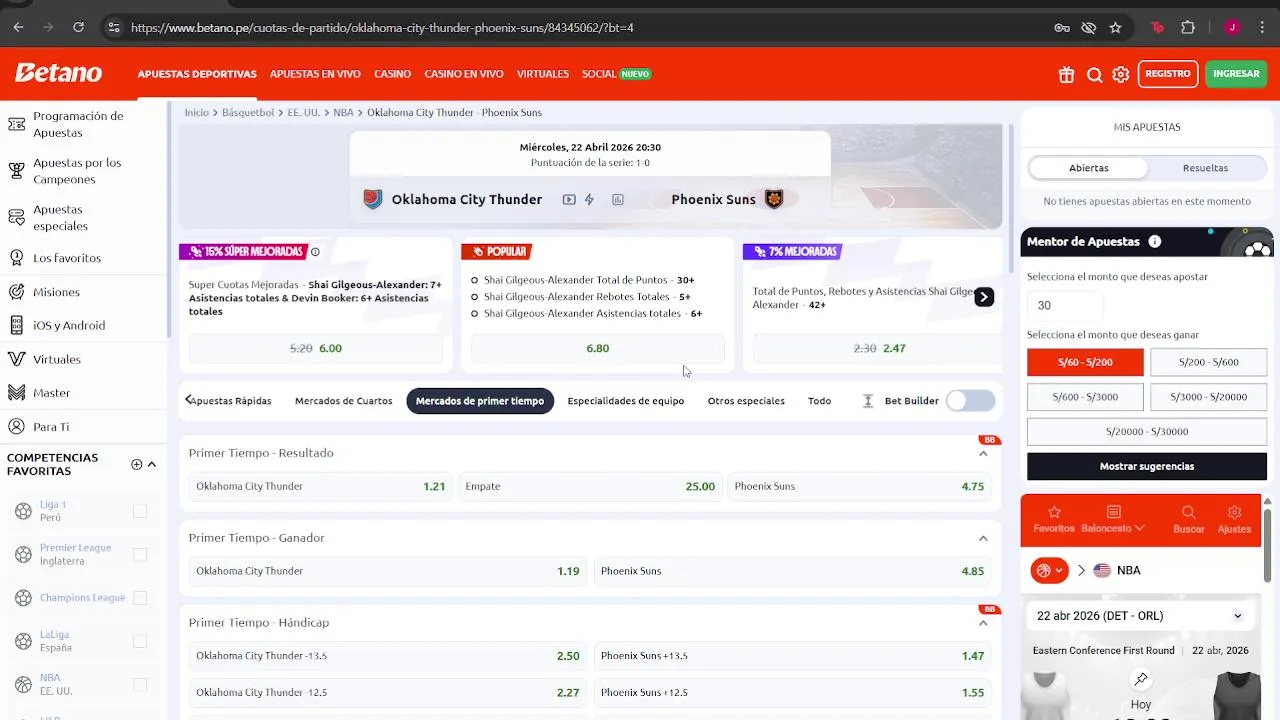Click the browser address bar URL
The height and width of the screenshot is (720, 1280).
(382, 28)
